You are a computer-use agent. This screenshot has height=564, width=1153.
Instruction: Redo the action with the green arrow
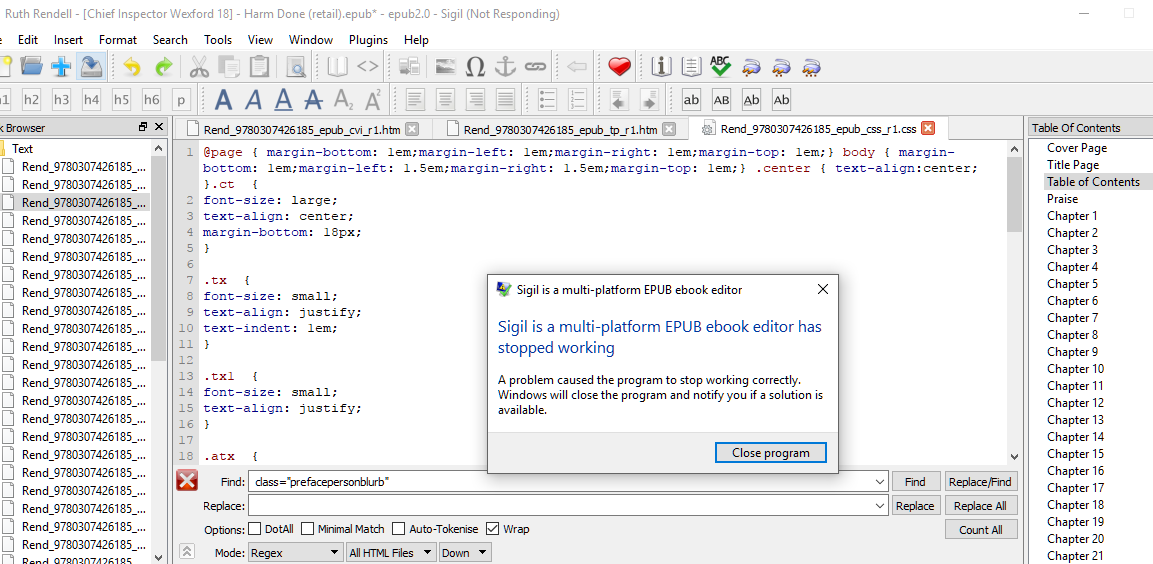(x=163, y=67)
